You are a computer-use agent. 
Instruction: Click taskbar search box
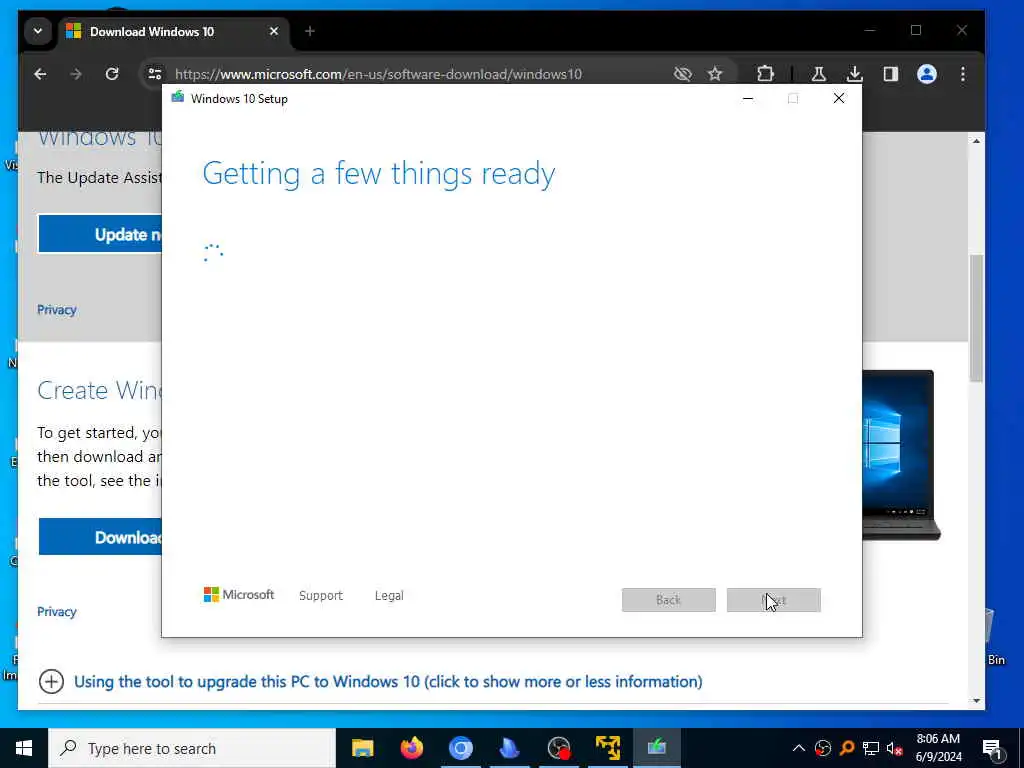pyautogui.click(x=192, y=748)
